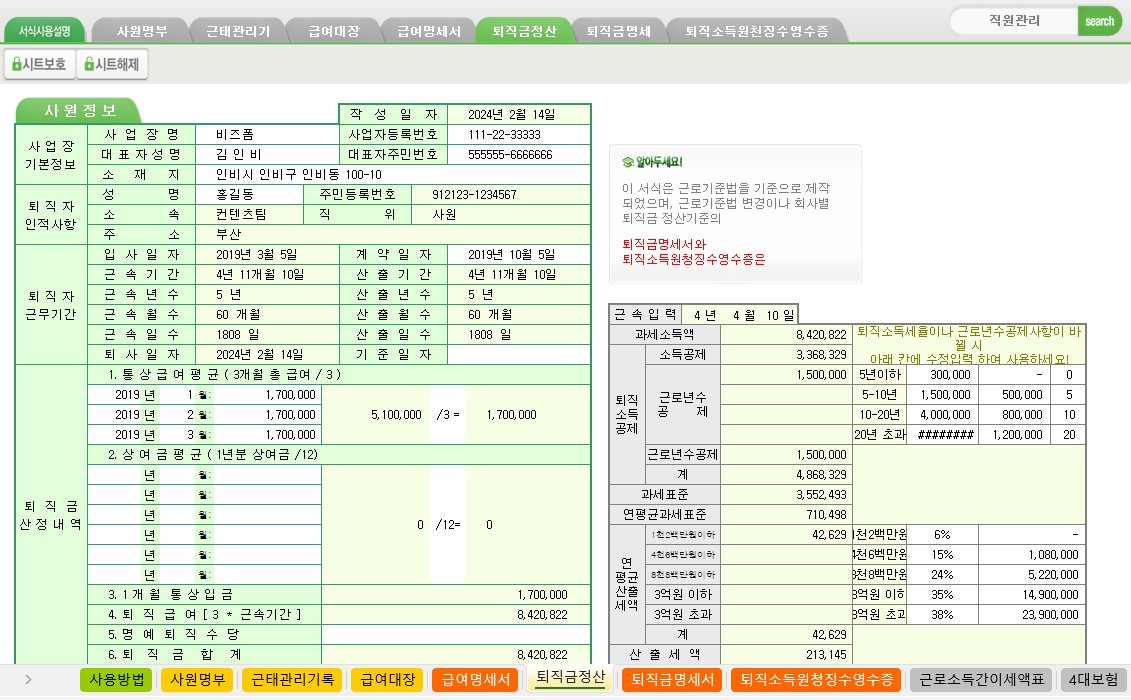Open the 퇴직금명세 top tab
This screenshot has height=700, width=1131.
pos(619,31)
